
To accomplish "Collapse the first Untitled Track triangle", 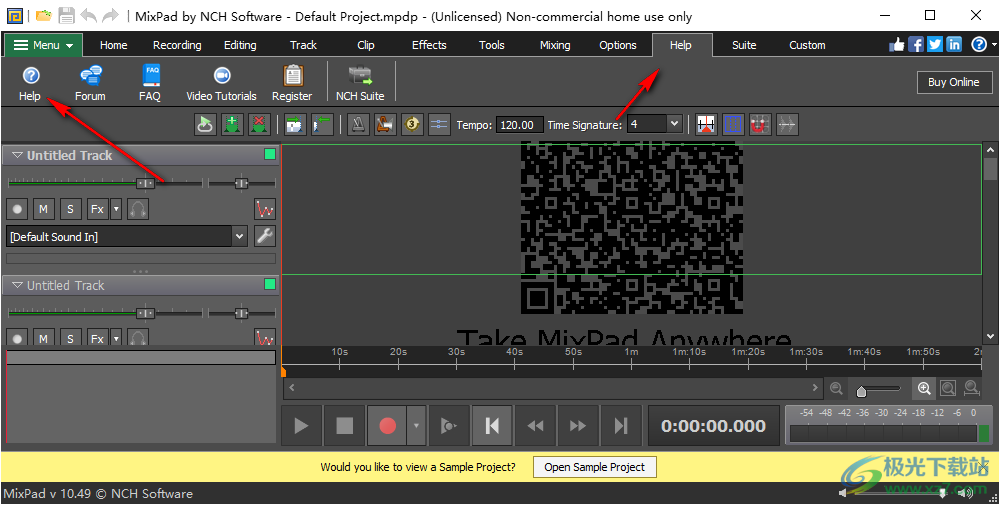I will tap(17, 155).
